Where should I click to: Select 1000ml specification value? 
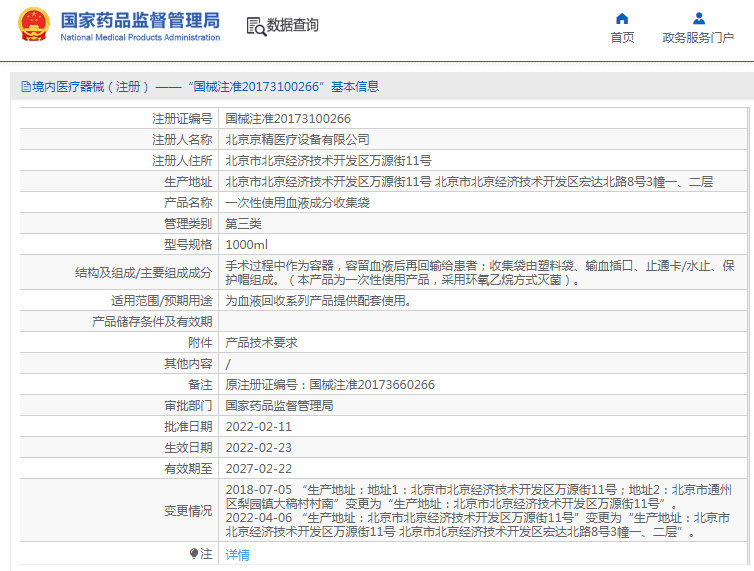point(247,245)
